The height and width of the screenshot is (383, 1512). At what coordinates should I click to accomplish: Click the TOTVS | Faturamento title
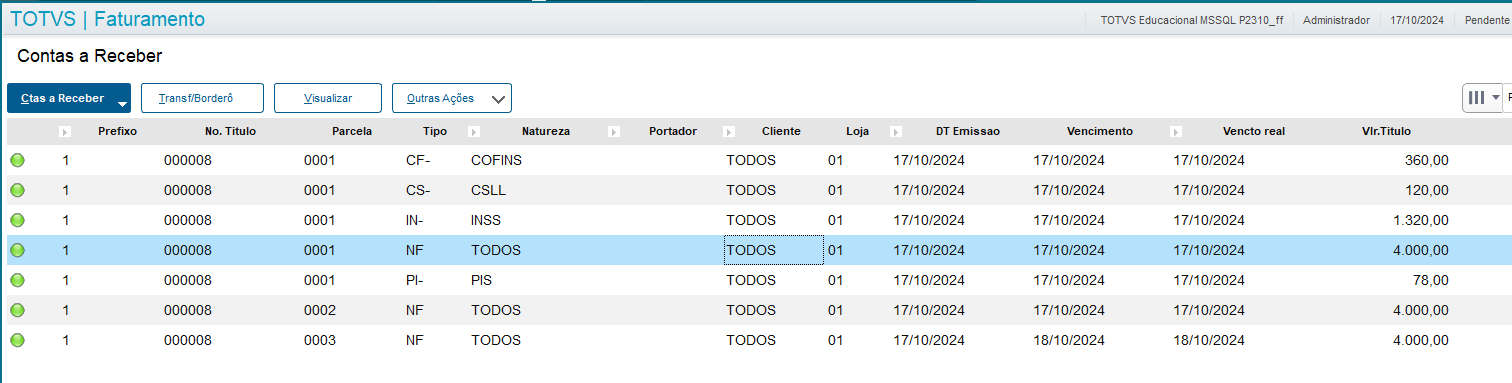pyautogui.click(x=107, y=19)
